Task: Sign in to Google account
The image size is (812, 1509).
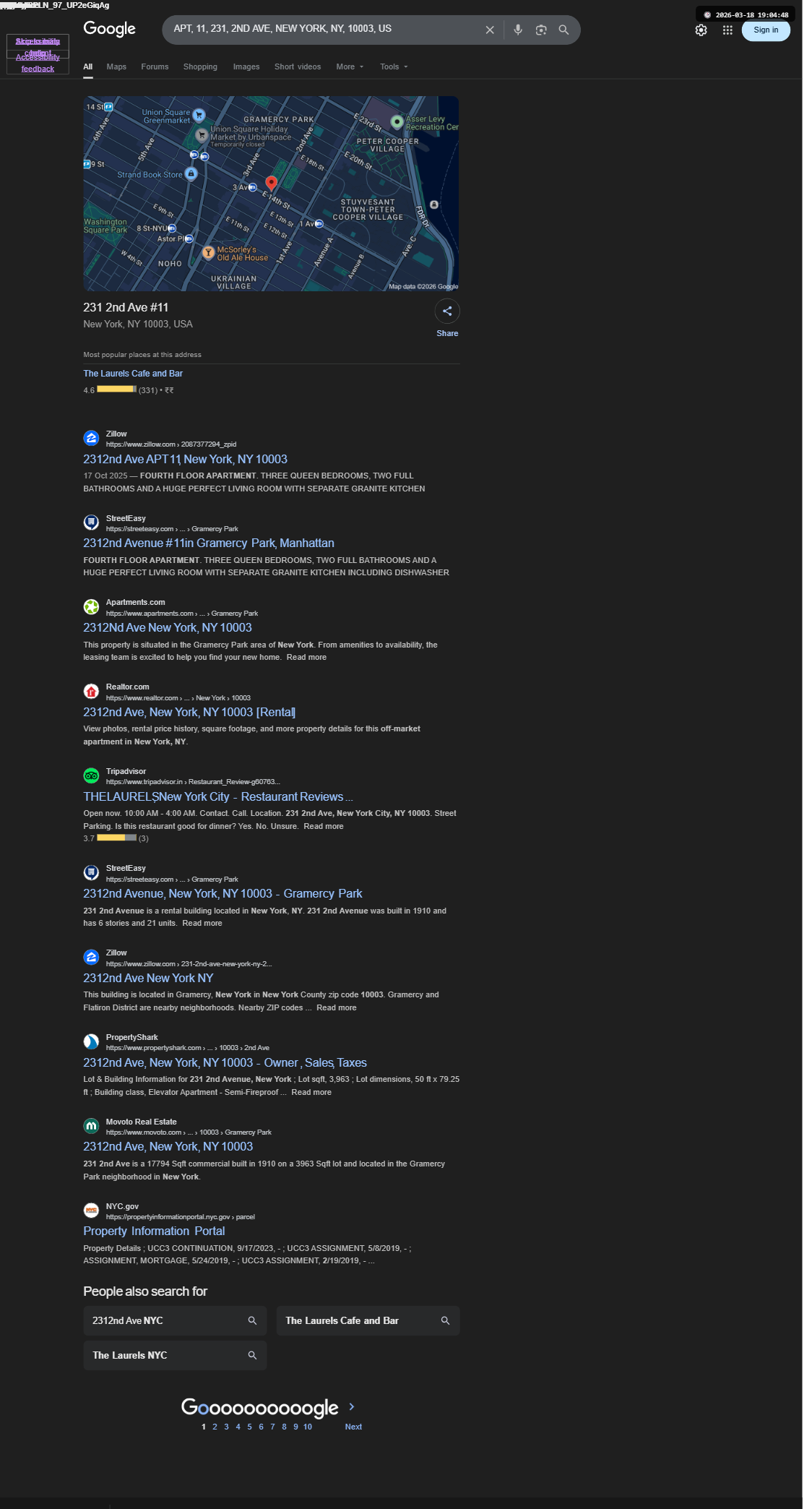Action: pos(766,30)
